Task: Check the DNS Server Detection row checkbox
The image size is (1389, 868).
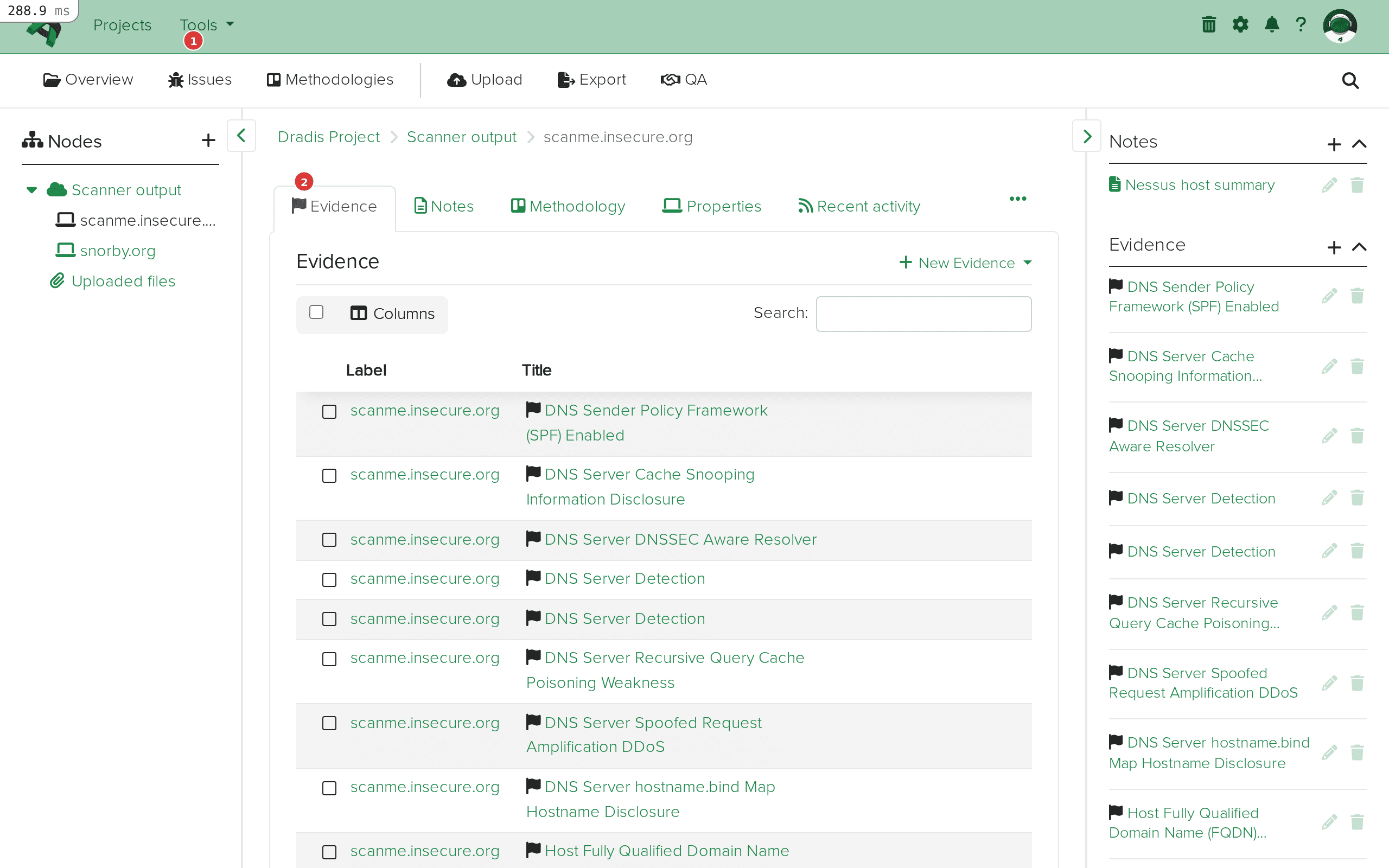Action: pyautogui.click(x=329, y=579)
